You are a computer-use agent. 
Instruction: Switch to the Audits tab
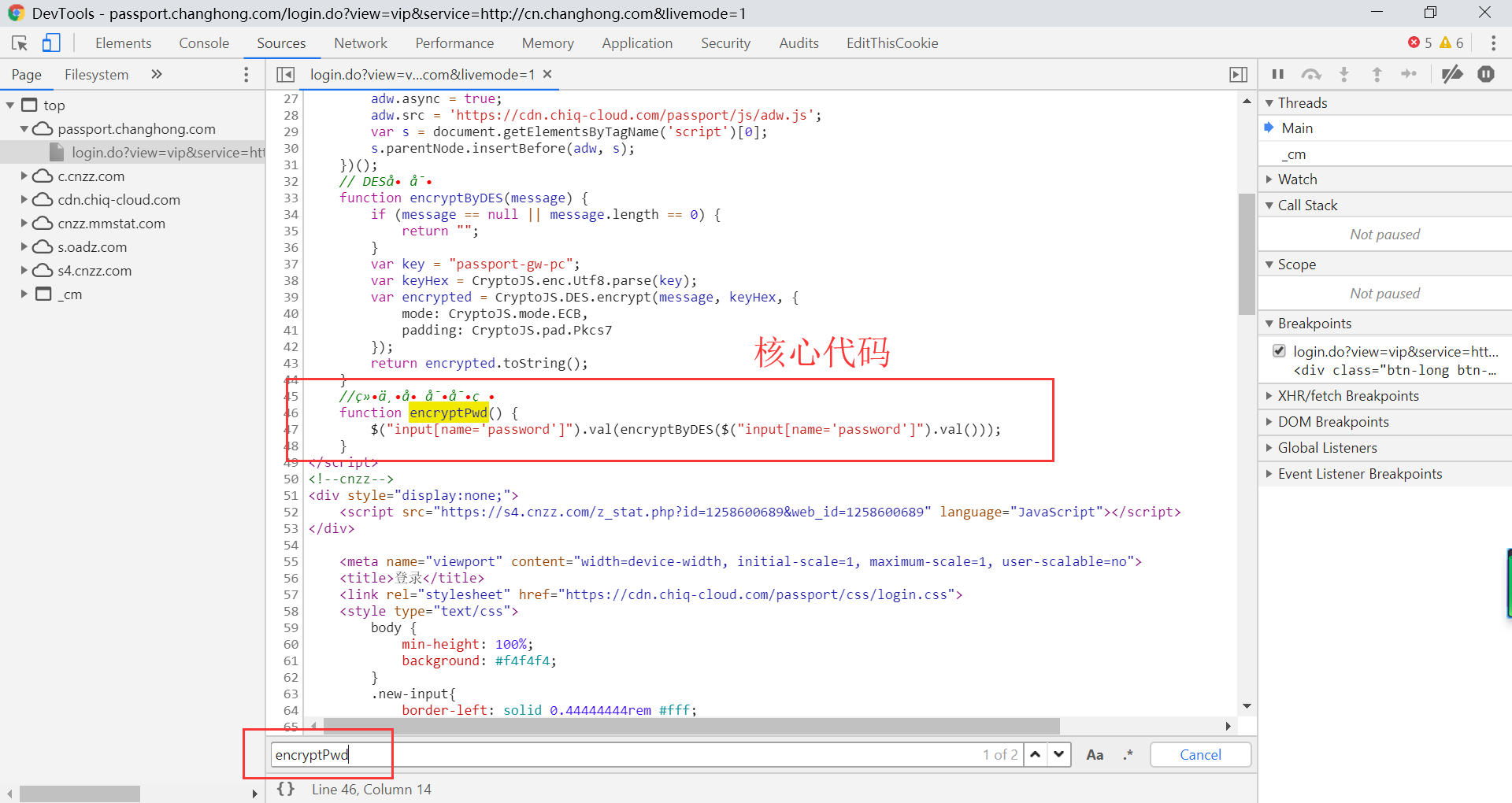click(799, 43)
